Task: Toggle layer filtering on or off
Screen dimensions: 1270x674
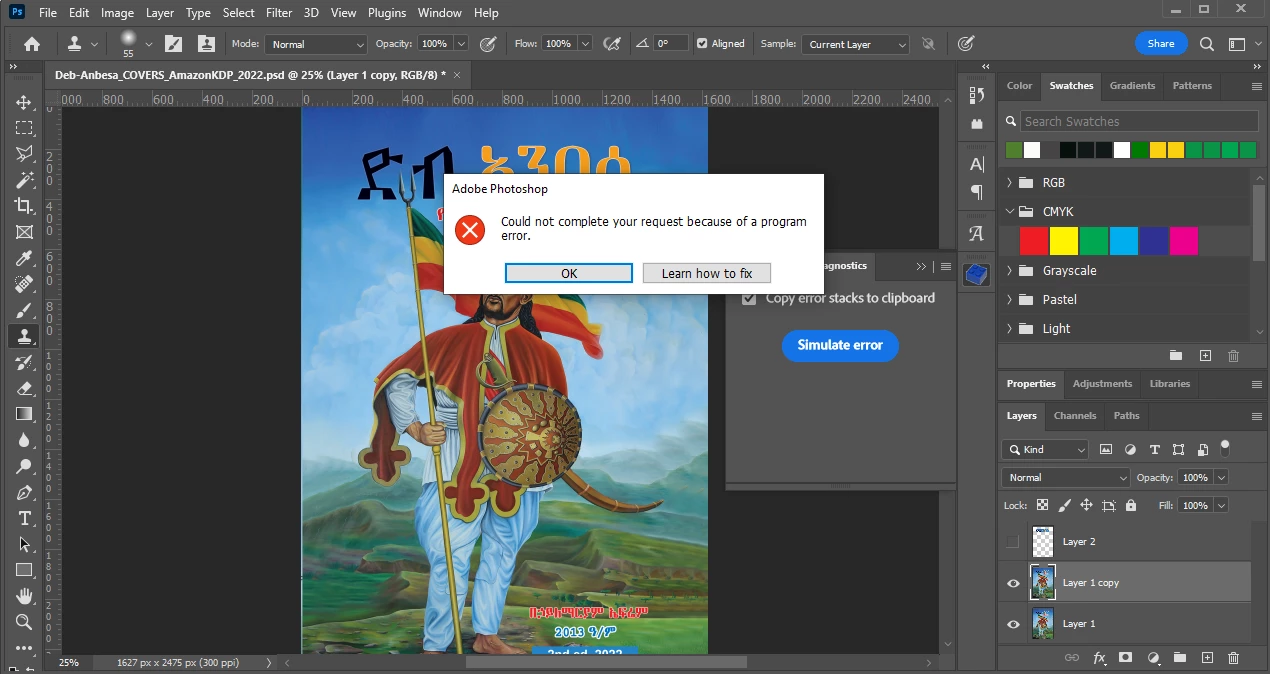Action: (x=1225, y=447)
